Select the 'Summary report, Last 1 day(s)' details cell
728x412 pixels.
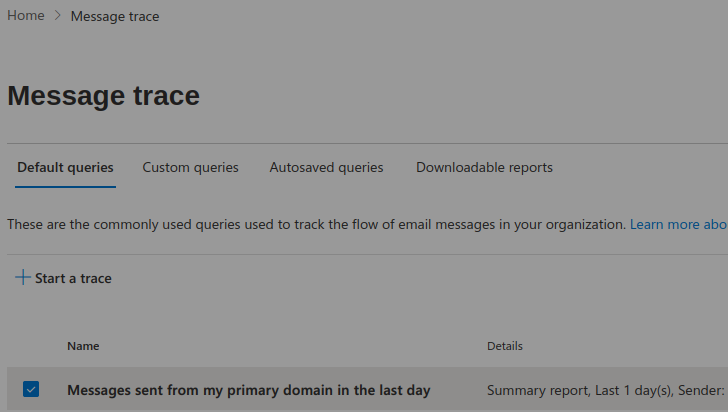[607, 390]
